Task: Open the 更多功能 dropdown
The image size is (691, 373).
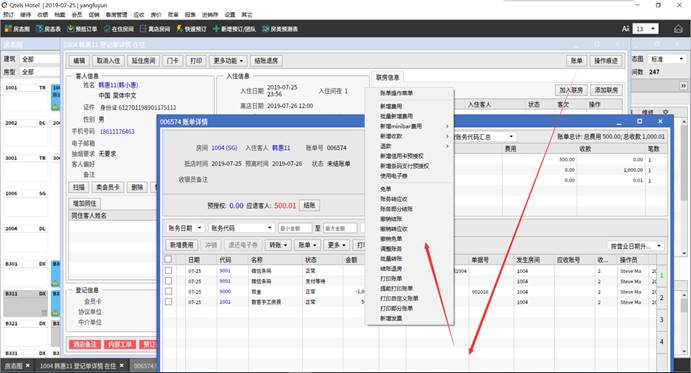Action: (x=228, y=61)
